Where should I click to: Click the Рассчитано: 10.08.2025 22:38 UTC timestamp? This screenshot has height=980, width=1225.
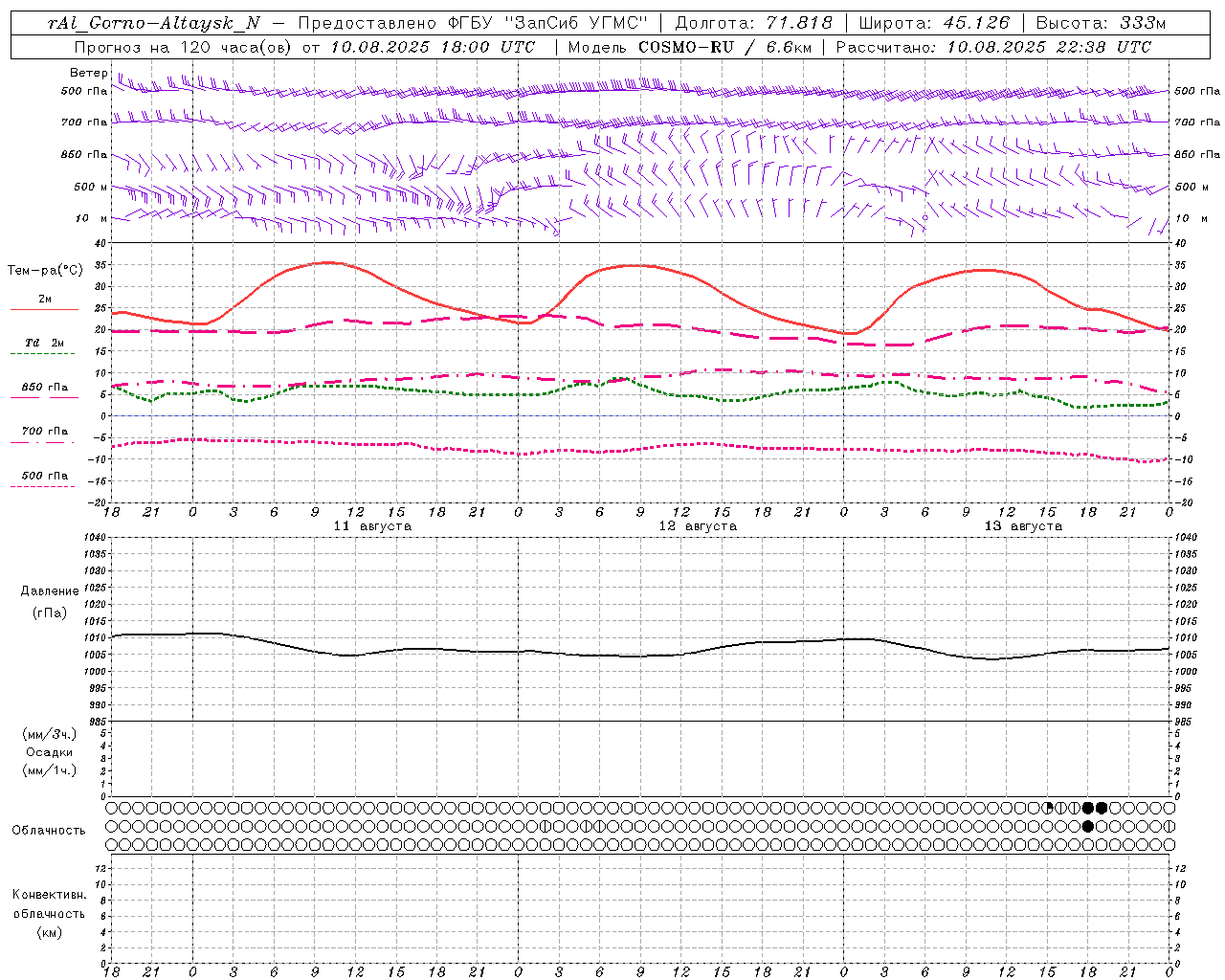[993, 47]
